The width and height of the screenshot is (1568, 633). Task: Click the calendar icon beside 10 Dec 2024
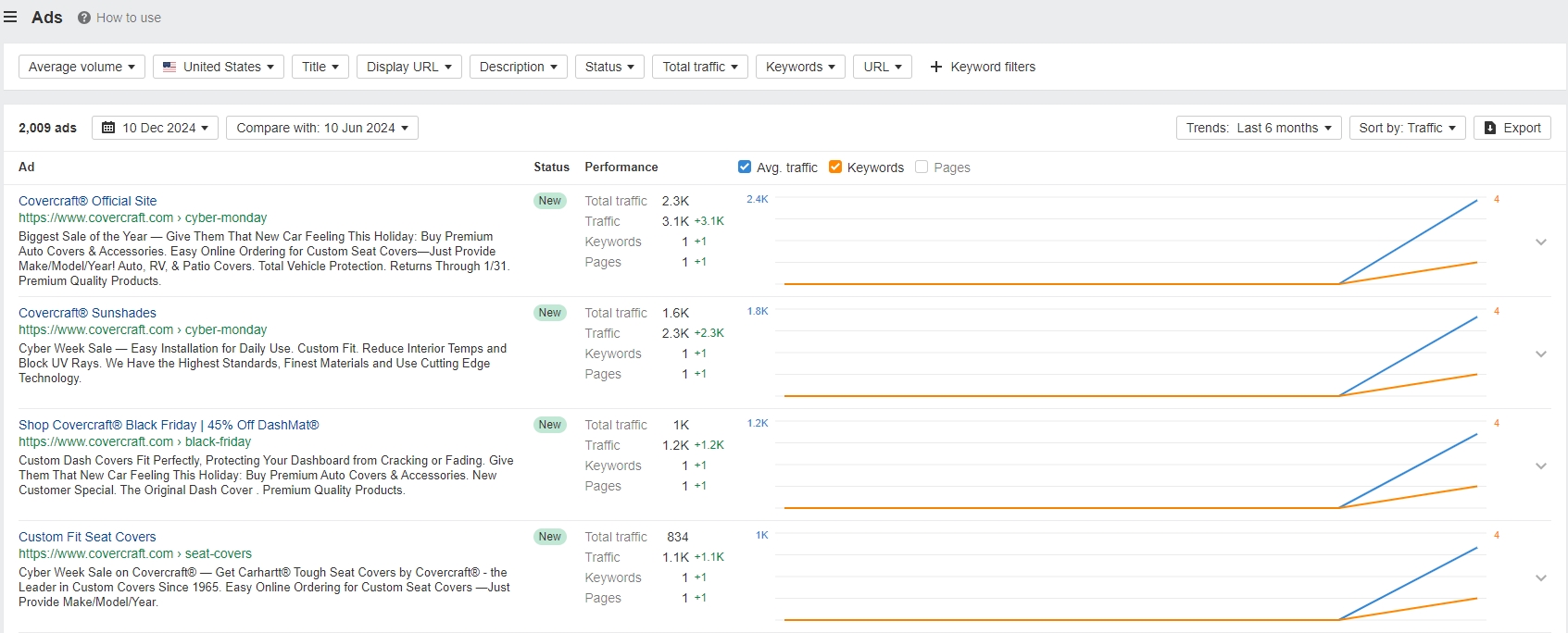108,128
